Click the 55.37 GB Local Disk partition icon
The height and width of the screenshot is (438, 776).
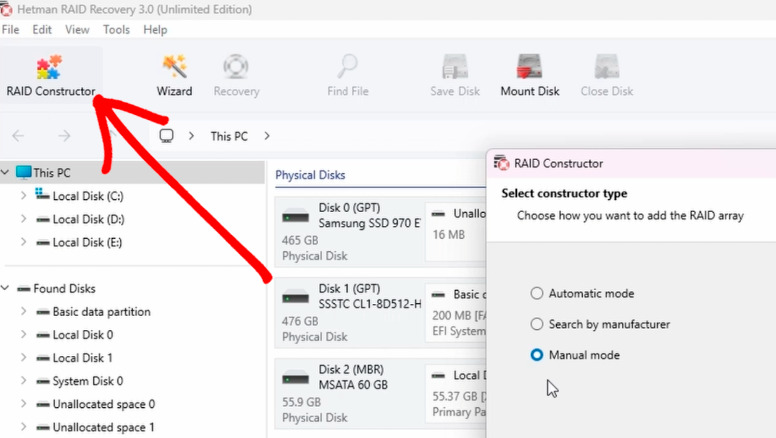coord(438,376)
